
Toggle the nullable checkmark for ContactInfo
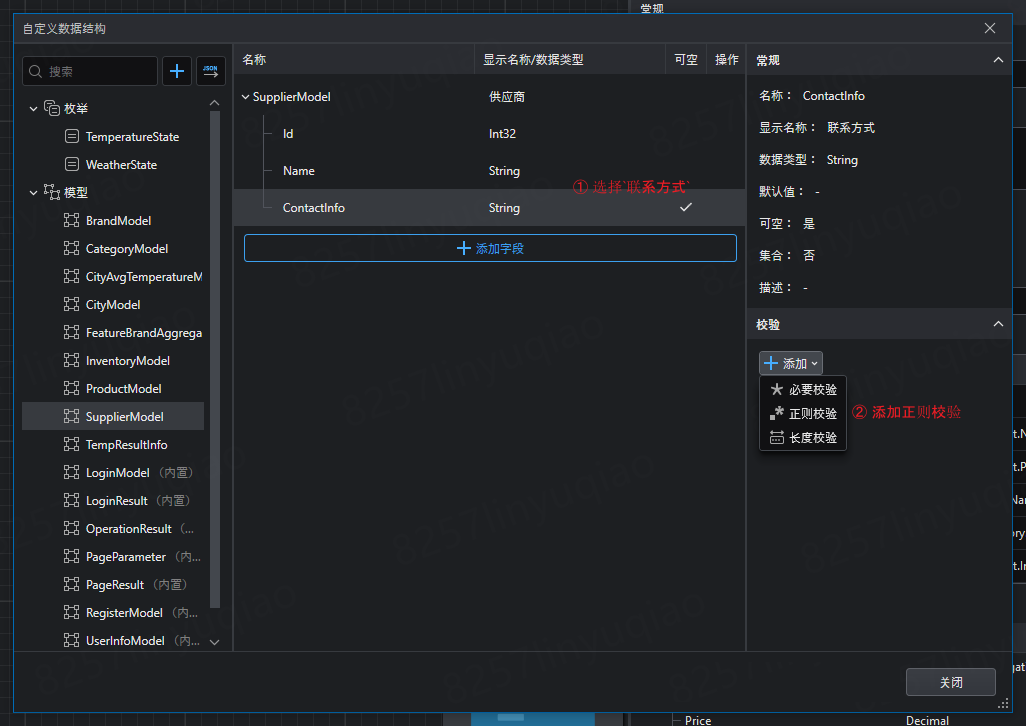point(686,208)
